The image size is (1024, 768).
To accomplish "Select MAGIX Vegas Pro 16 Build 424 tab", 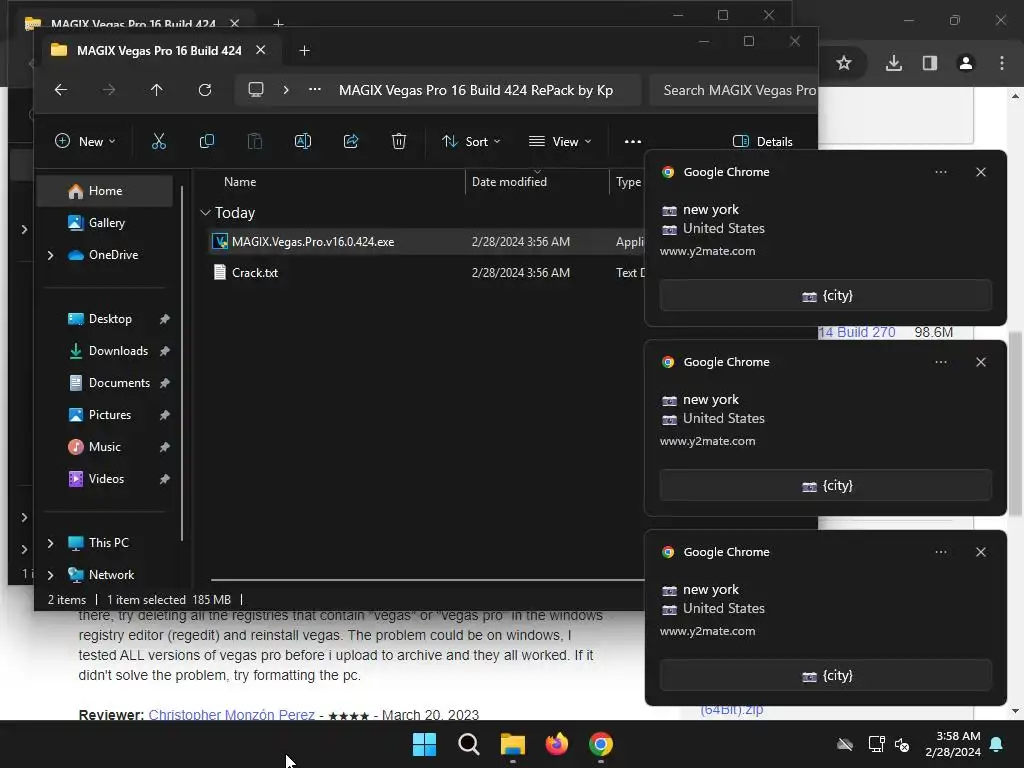I will pos(159,51).
